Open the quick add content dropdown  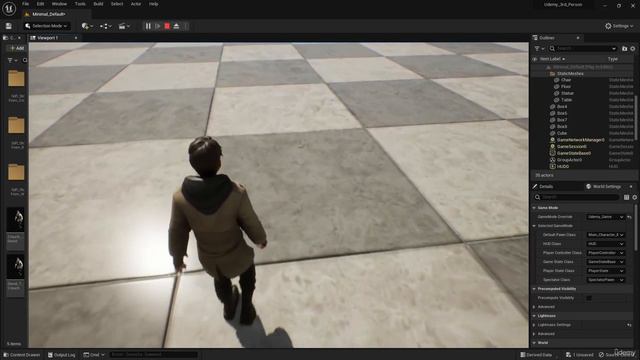pyautogui.click(x=87, y=26)
